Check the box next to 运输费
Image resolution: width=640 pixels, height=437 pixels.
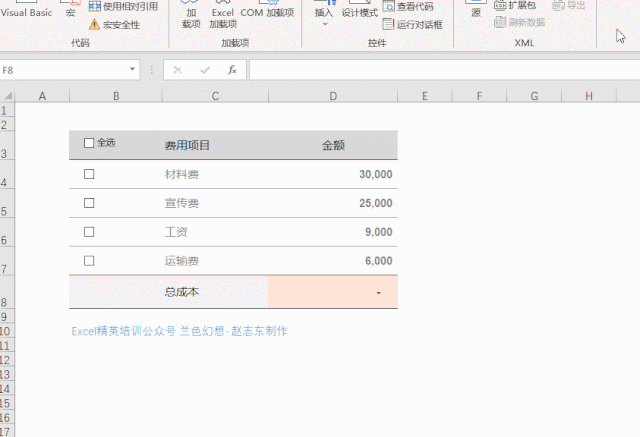point(89,261)
